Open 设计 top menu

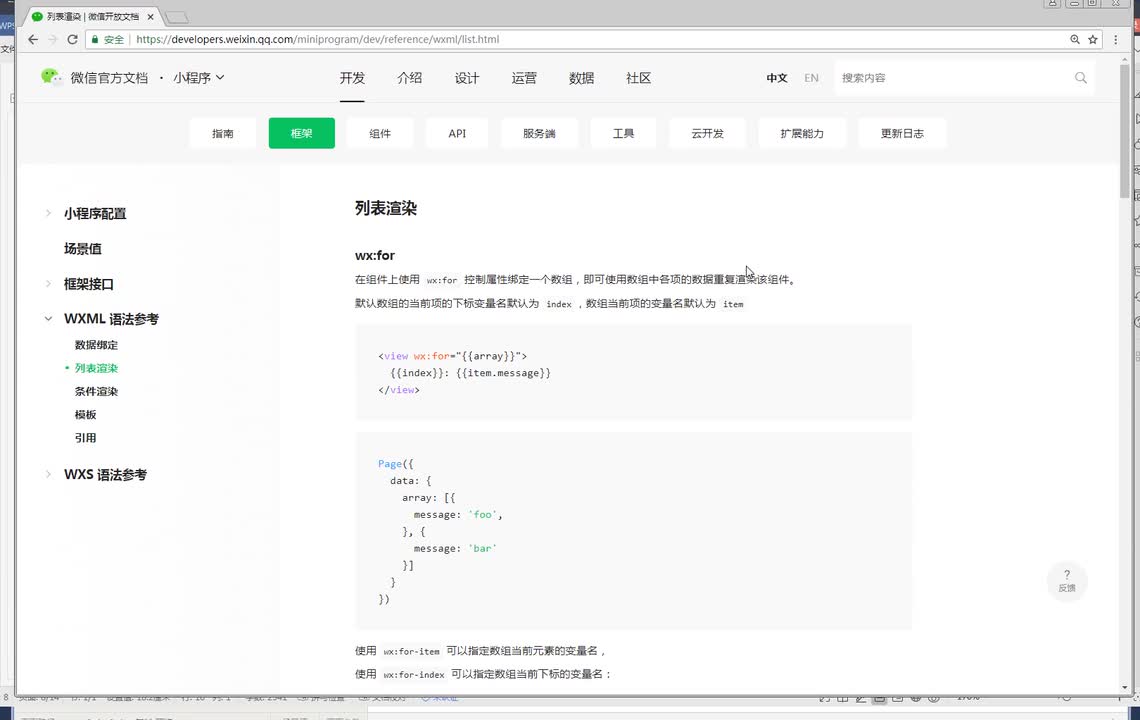(x=467, y=78)
